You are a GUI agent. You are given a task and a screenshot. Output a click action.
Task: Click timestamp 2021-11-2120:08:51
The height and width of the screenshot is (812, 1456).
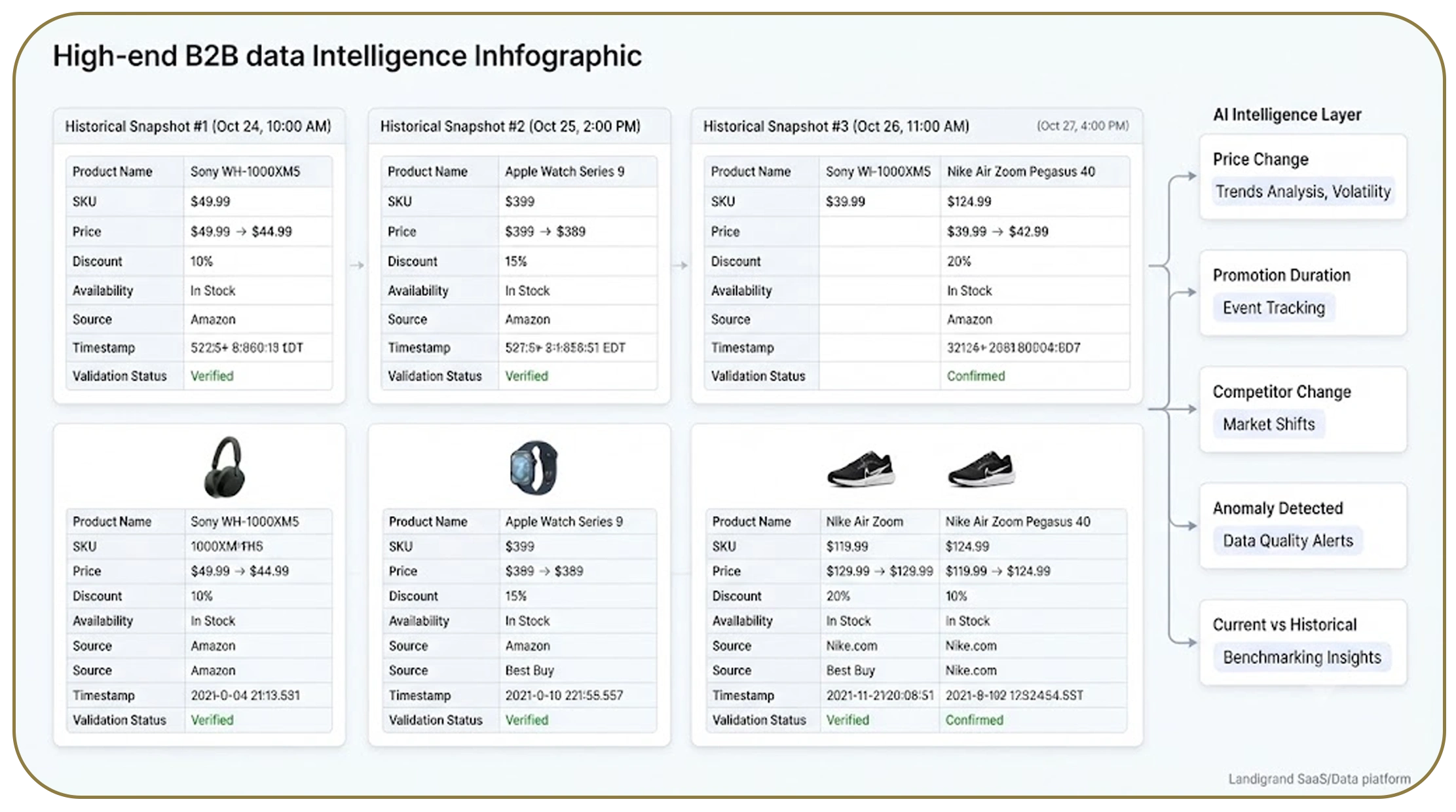[880, 695]
